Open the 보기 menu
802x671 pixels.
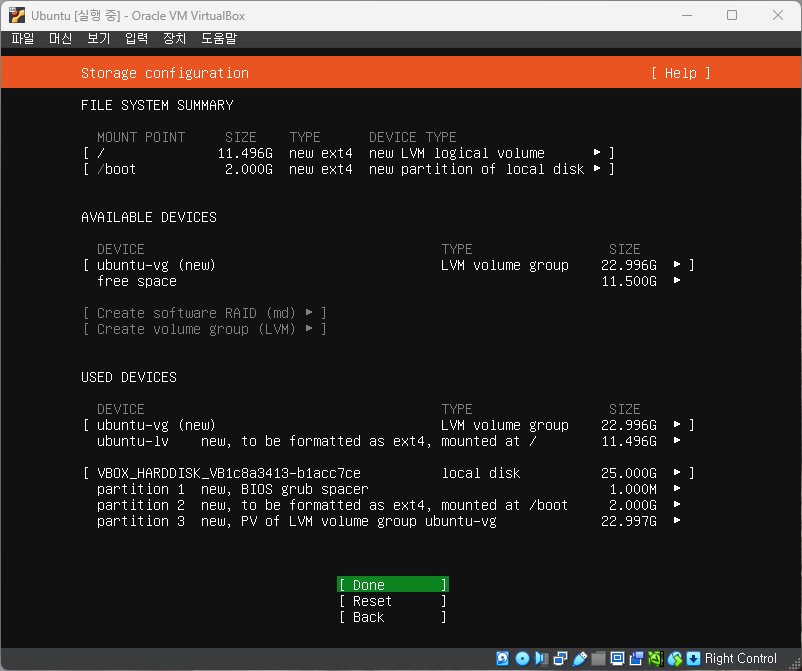(99, 38)
